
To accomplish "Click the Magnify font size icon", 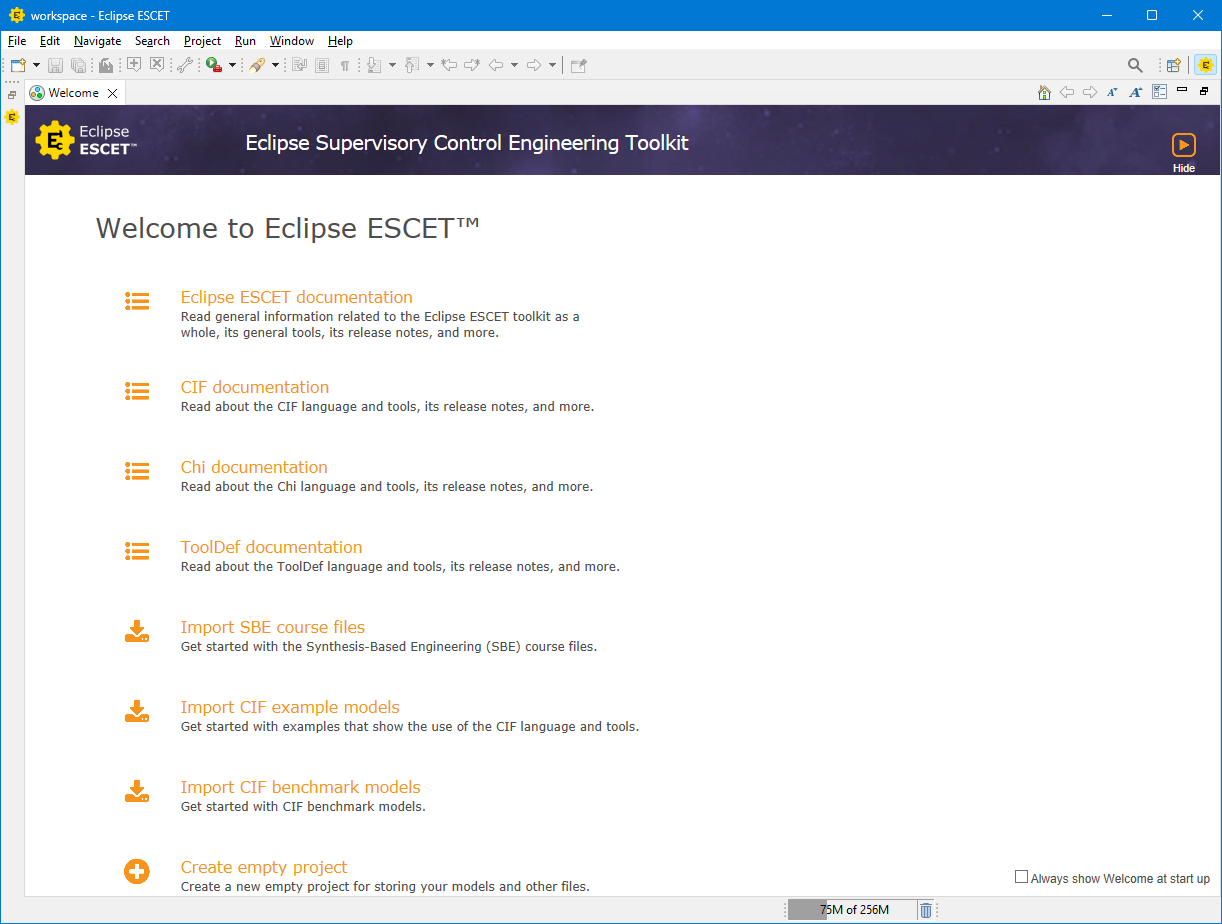I will point(1135,92).
